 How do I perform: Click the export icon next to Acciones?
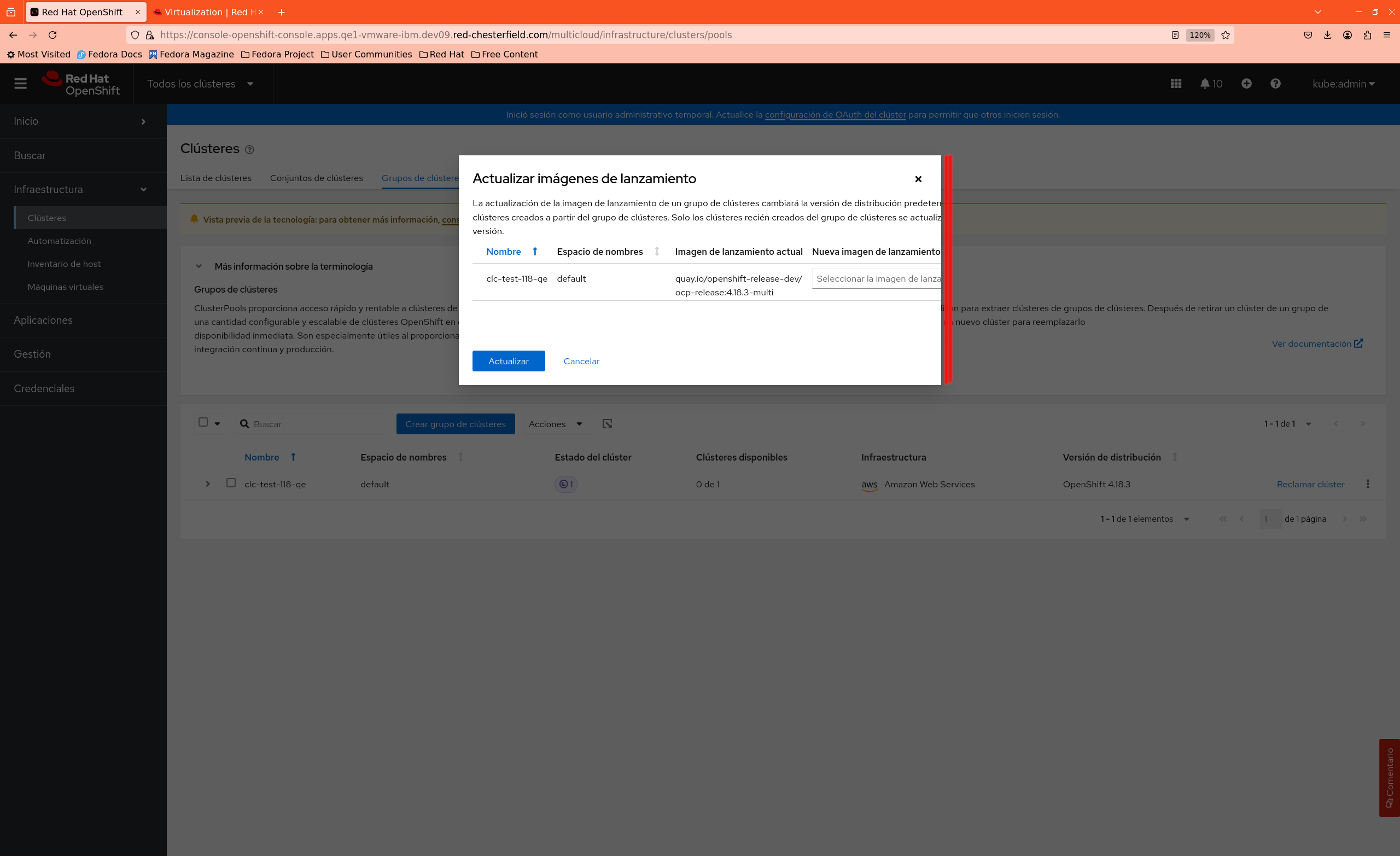click(607, 423)
